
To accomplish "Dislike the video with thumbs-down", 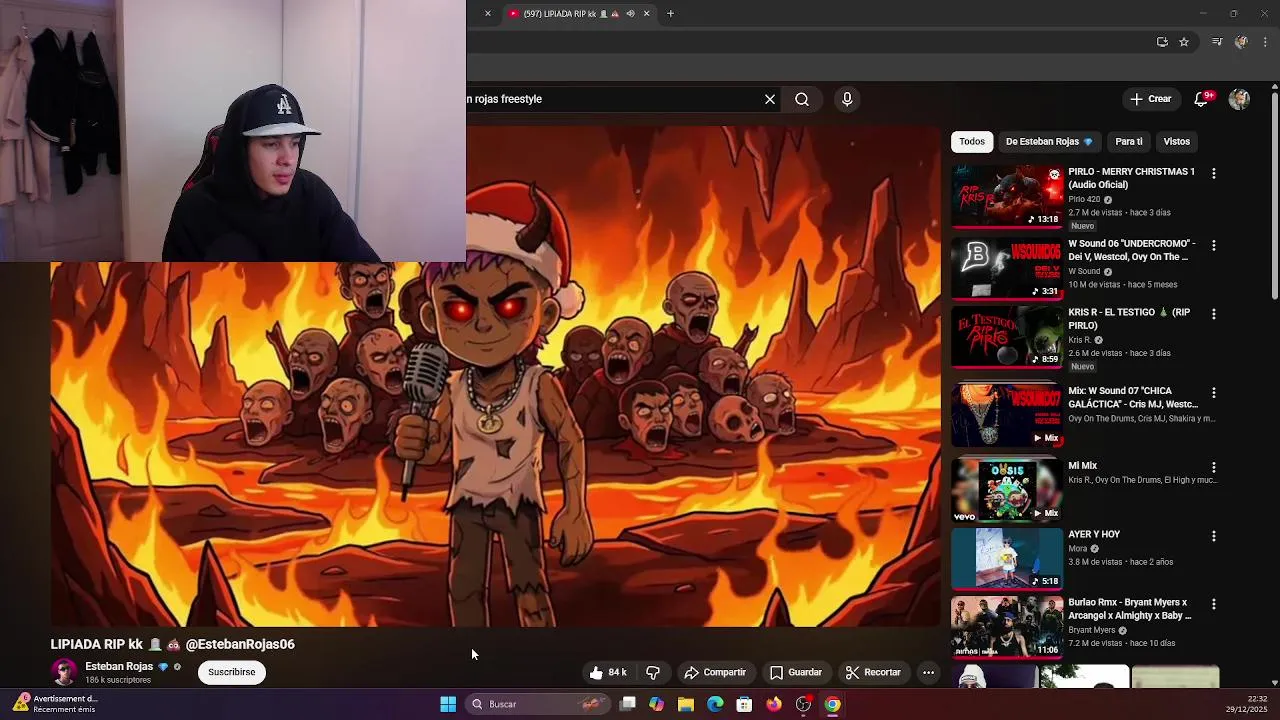I will pos(653,672).
